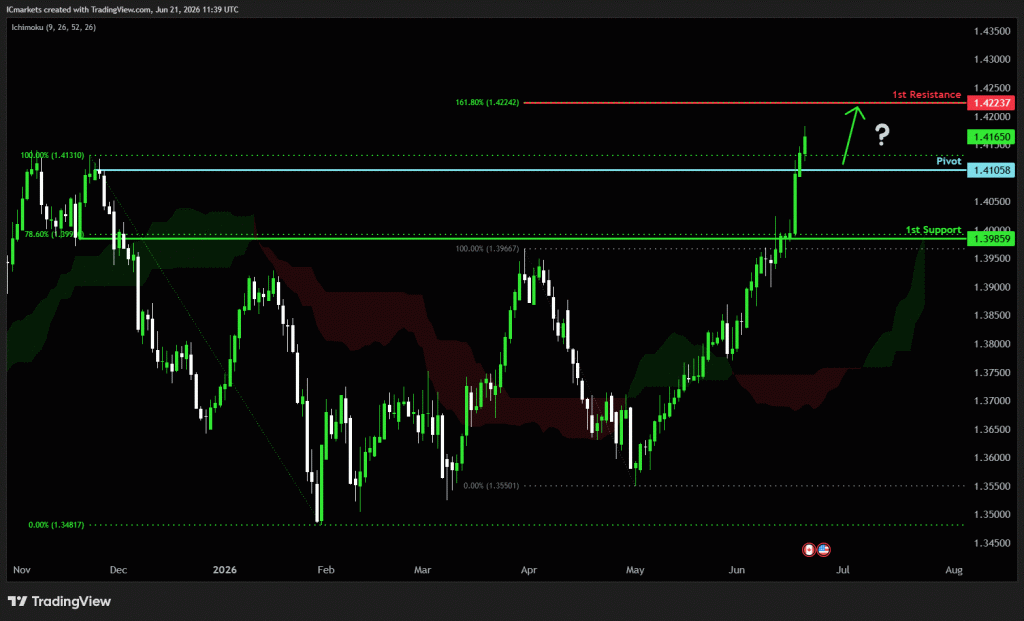The height and width of the screenshot is (621, 1024).
Task: Click the TradingView logo icon
Action: (x=18, y=601)
